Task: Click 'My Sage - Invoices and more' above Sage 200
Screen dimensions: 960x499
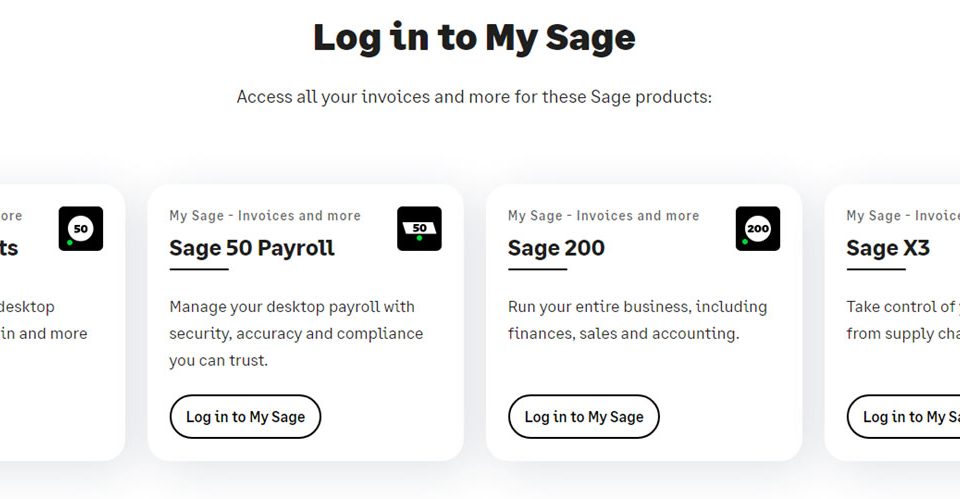Action: pyautogui.click(x=604, y=216)
